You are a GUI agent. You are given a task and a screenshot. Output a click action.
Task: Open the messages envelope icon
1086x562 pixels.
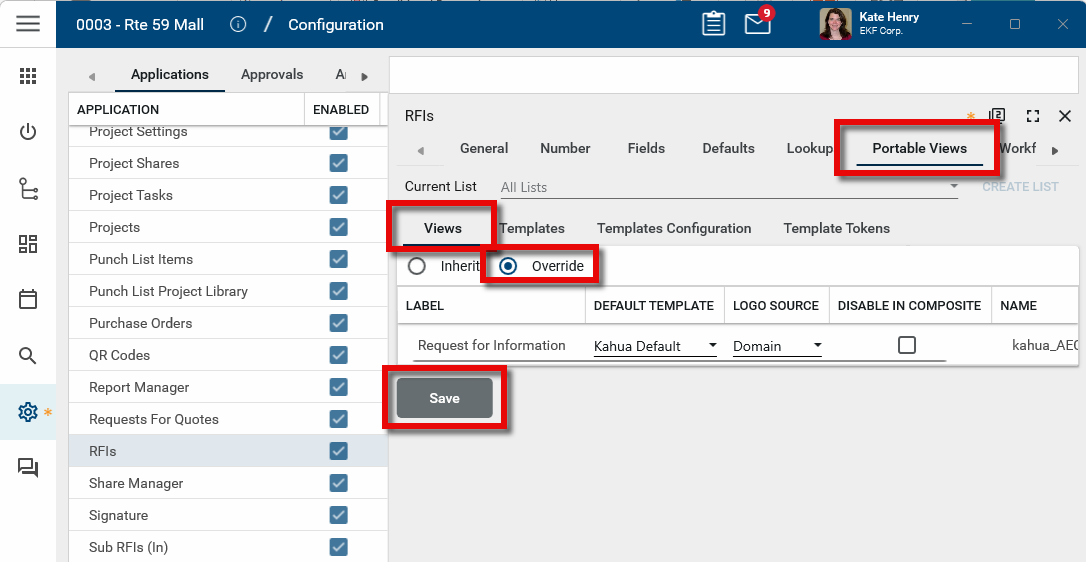[x=757, y=24]
